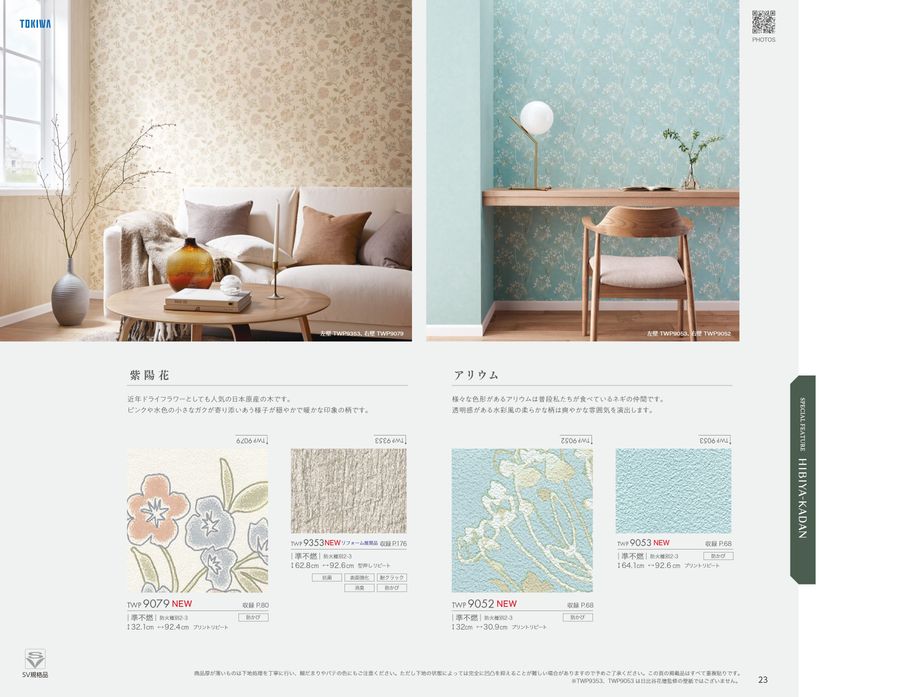Click the TWP 9079 NEW product label

tap(160, 603)
